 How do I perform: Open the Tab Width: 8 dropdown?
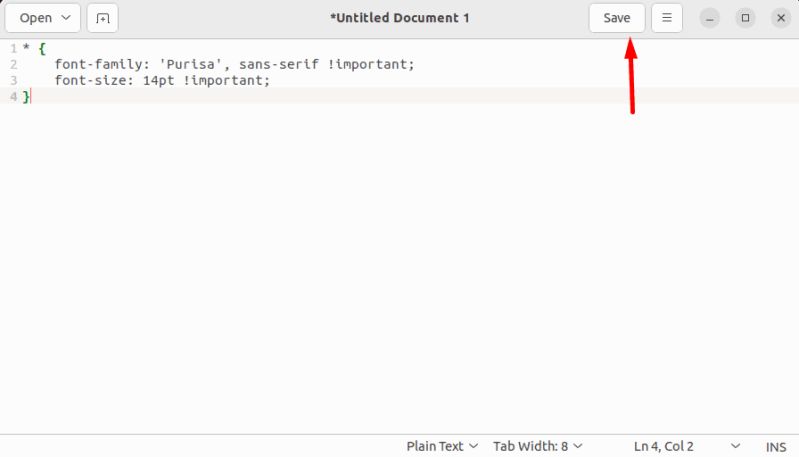(x=537, y=446)
